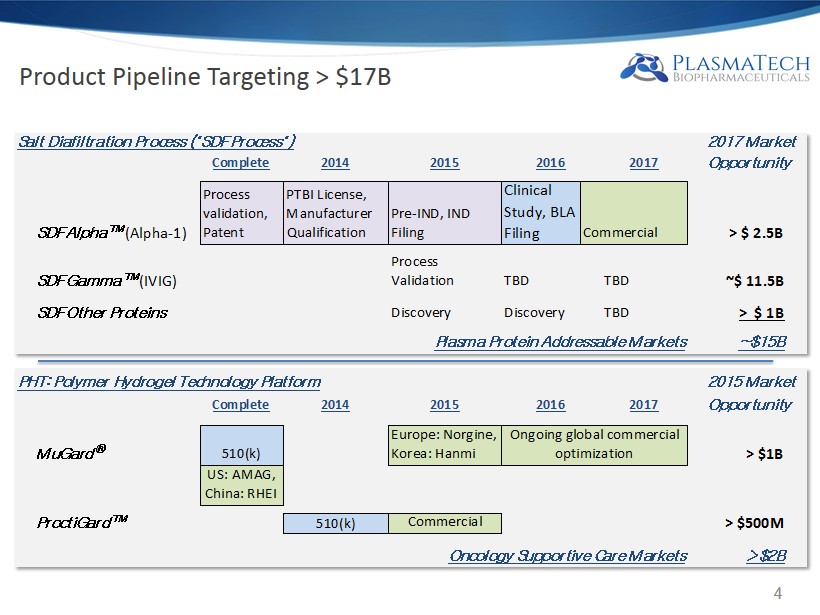
Task: Click the Ongoing global commercial optimization box
Action: point(594,444)
